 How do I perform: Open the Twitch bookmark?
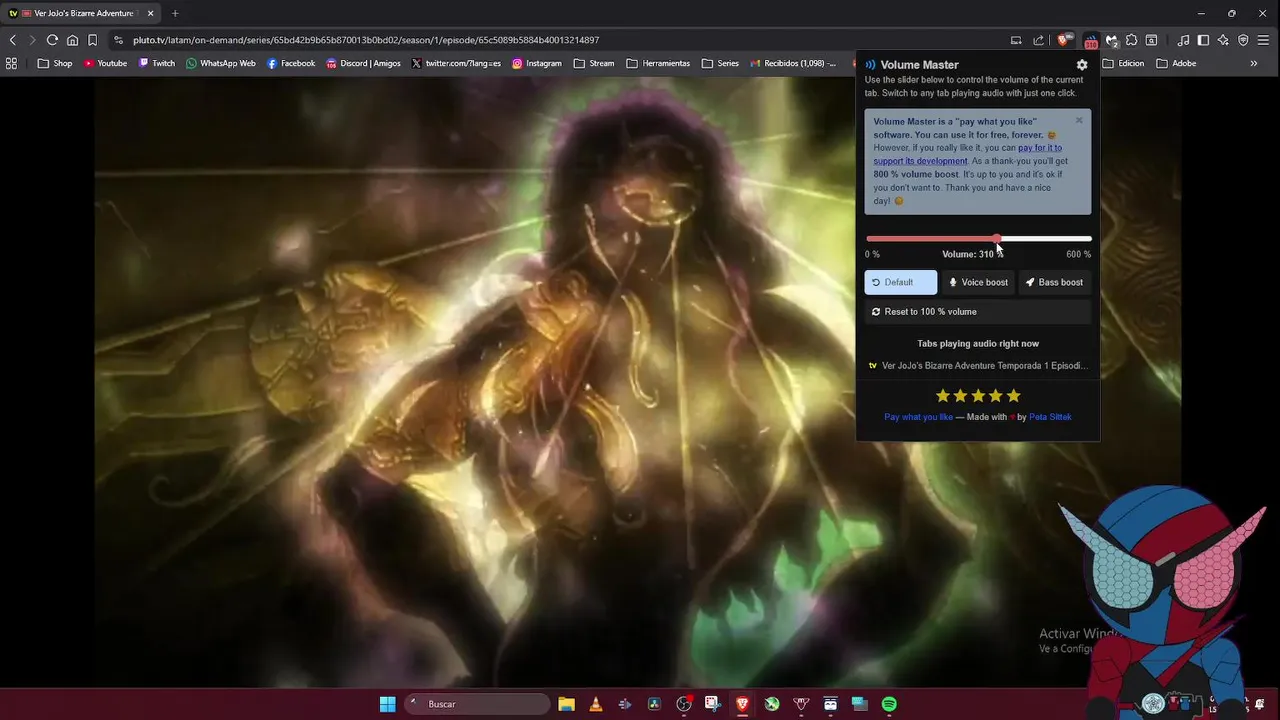(157, 63)
